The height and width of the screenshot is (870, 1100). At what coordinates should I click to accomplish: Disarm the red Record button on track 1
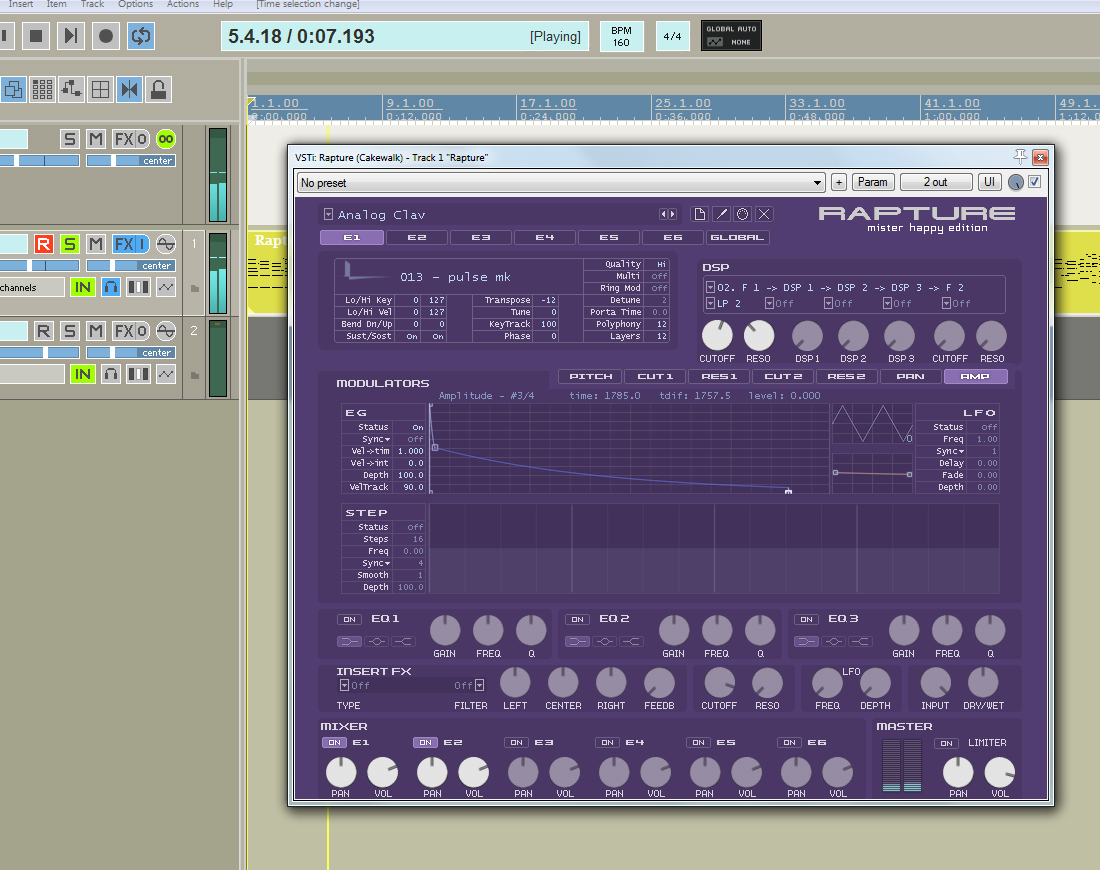tap(43, 244)
